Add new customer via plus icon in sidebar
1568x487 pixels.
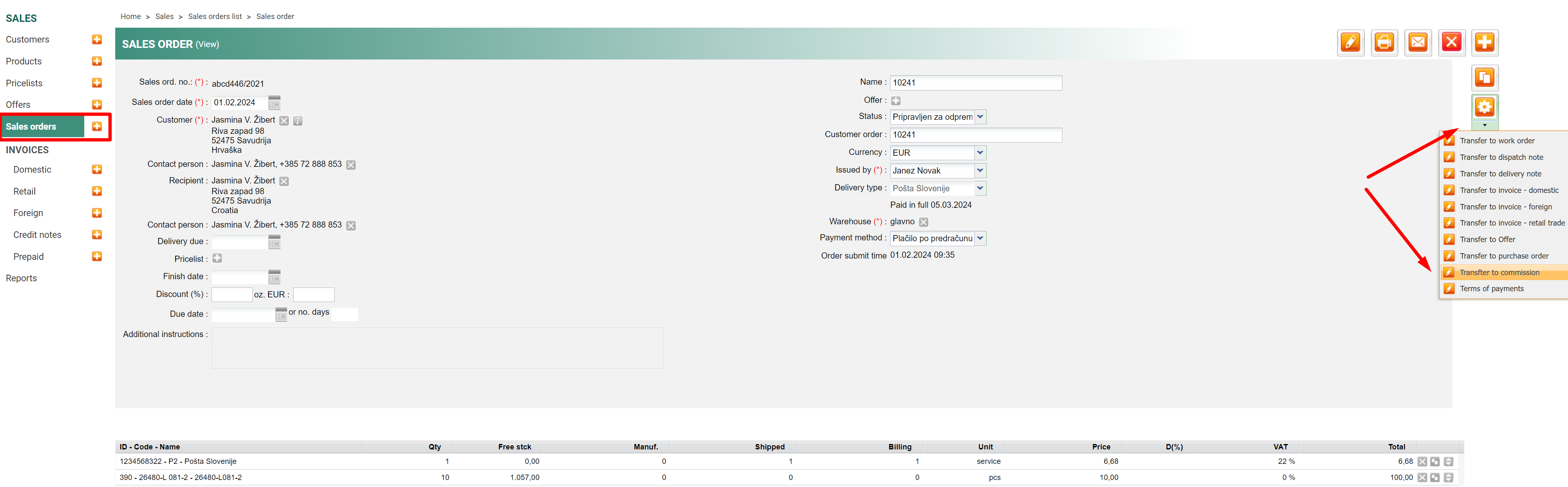pyautogui.click(x=97, y=40)
